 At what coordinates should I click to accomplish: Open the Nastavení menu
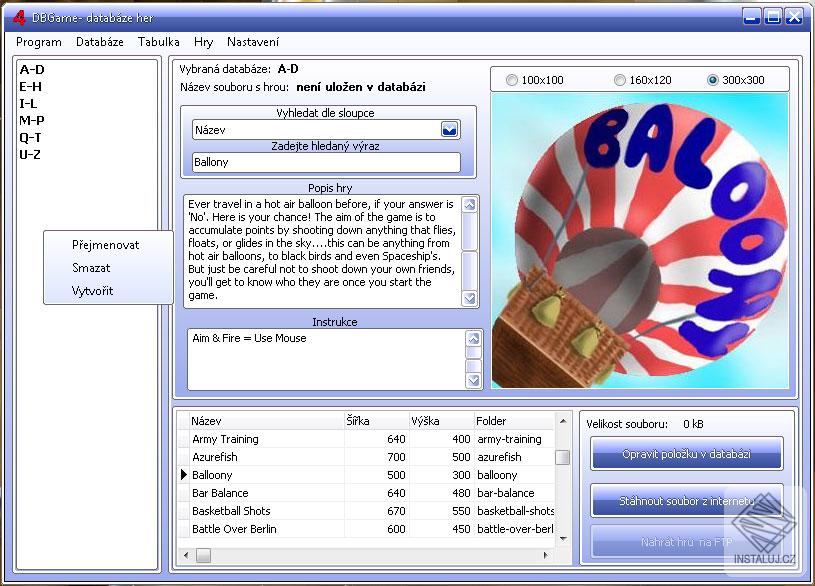click(254, 42)
